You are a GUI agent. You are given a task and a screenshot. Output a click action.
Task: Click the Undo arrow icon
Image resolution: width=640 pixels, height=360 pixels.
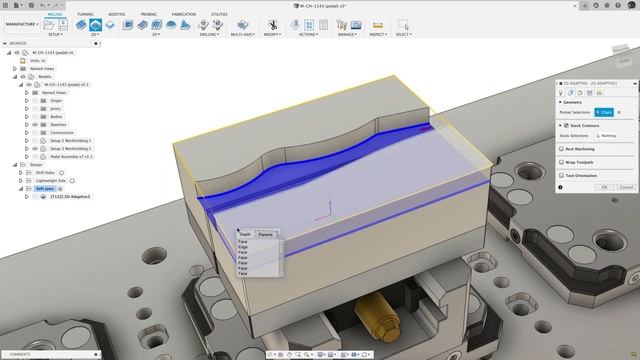pos(42,6)
